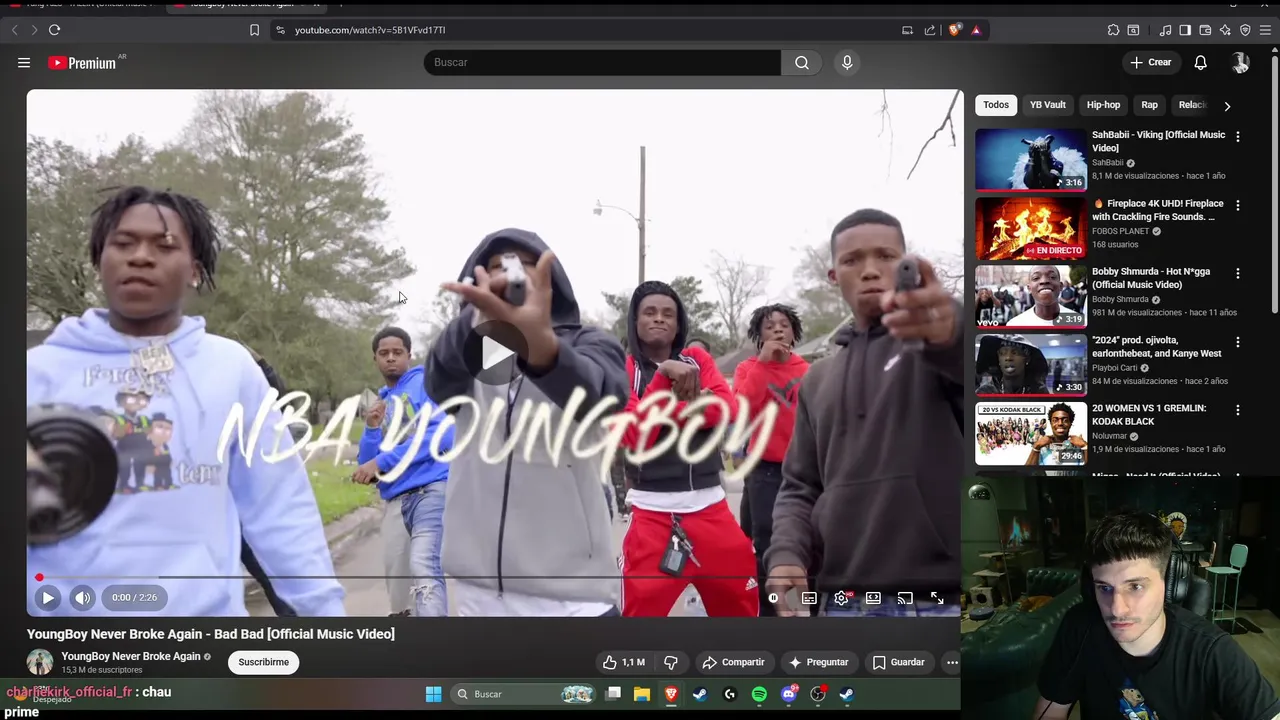This screenshot has height=720, width=1280.
Task: Open the 20 Women vs 1 Gremlin title
Action: pos(1149,415)
